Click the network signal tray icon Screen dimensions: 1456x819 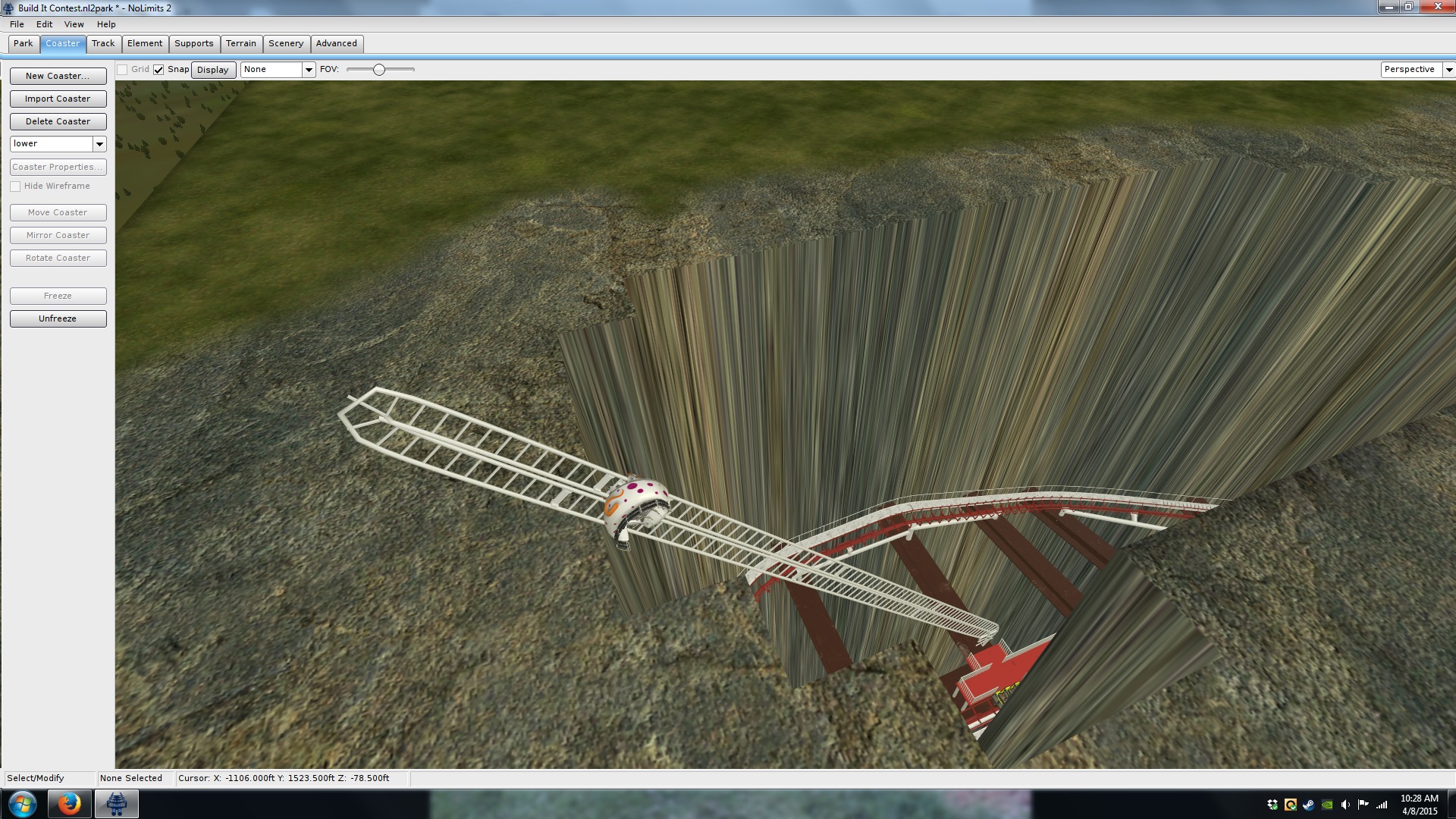pyautogui.click(x=1382, y=805)
